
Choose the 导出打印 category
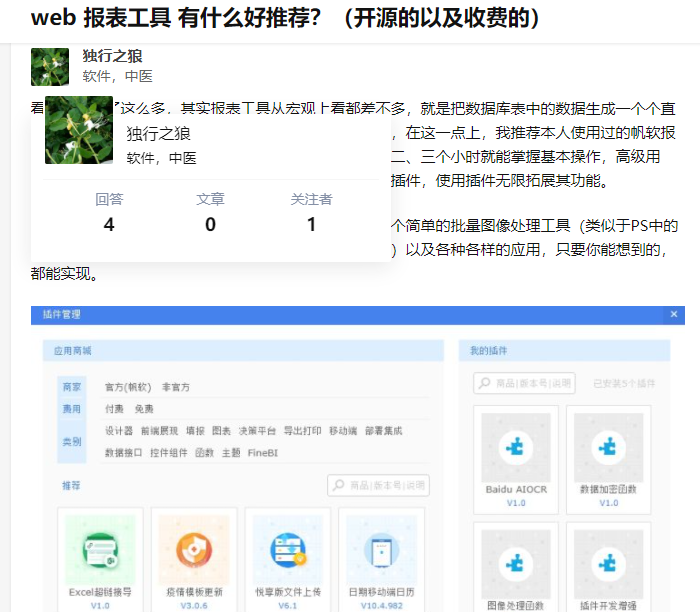[302, 431]
